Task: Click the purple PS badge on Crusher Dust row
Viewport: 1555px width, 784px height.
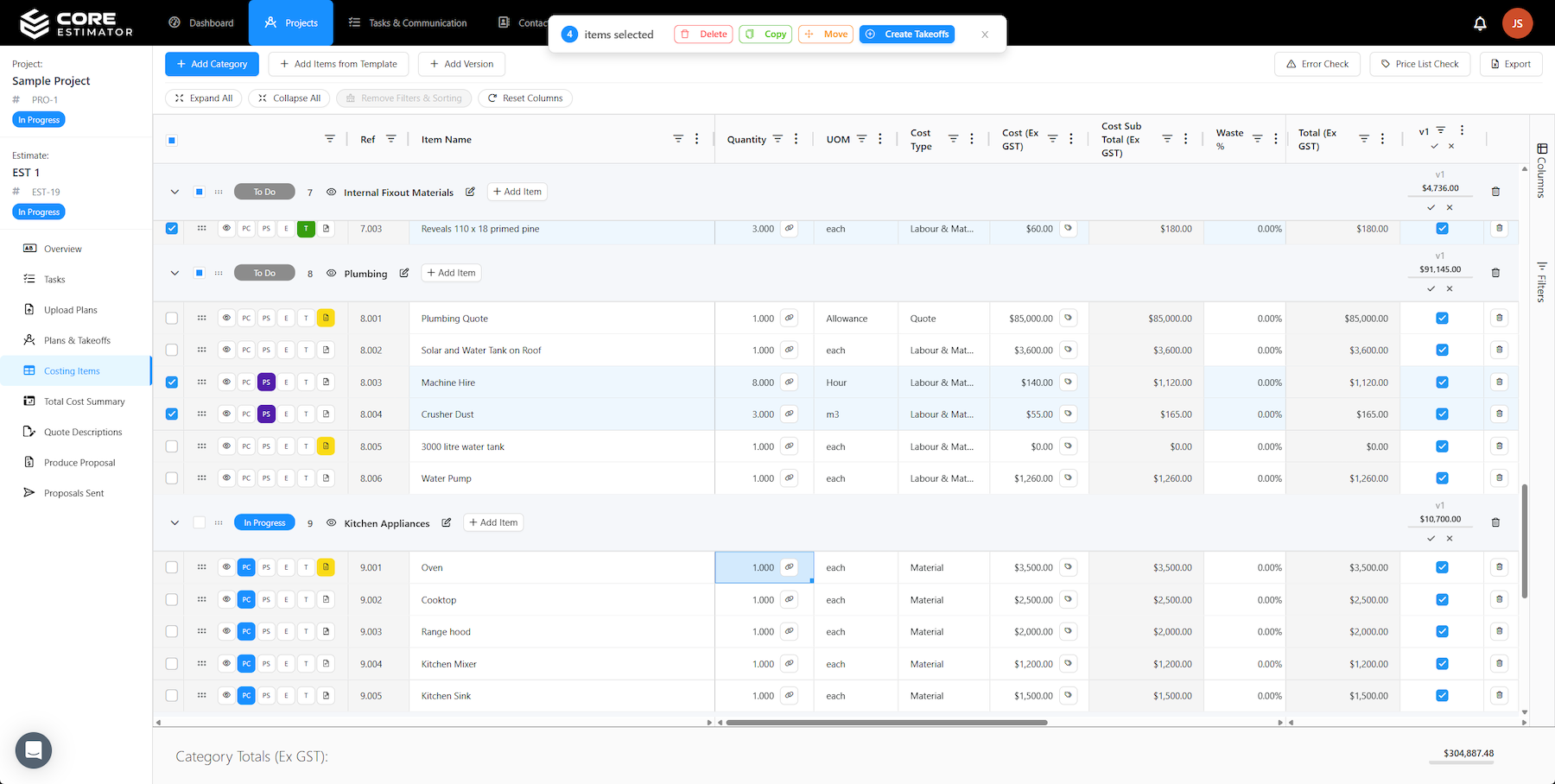Action: coord(266,414)
